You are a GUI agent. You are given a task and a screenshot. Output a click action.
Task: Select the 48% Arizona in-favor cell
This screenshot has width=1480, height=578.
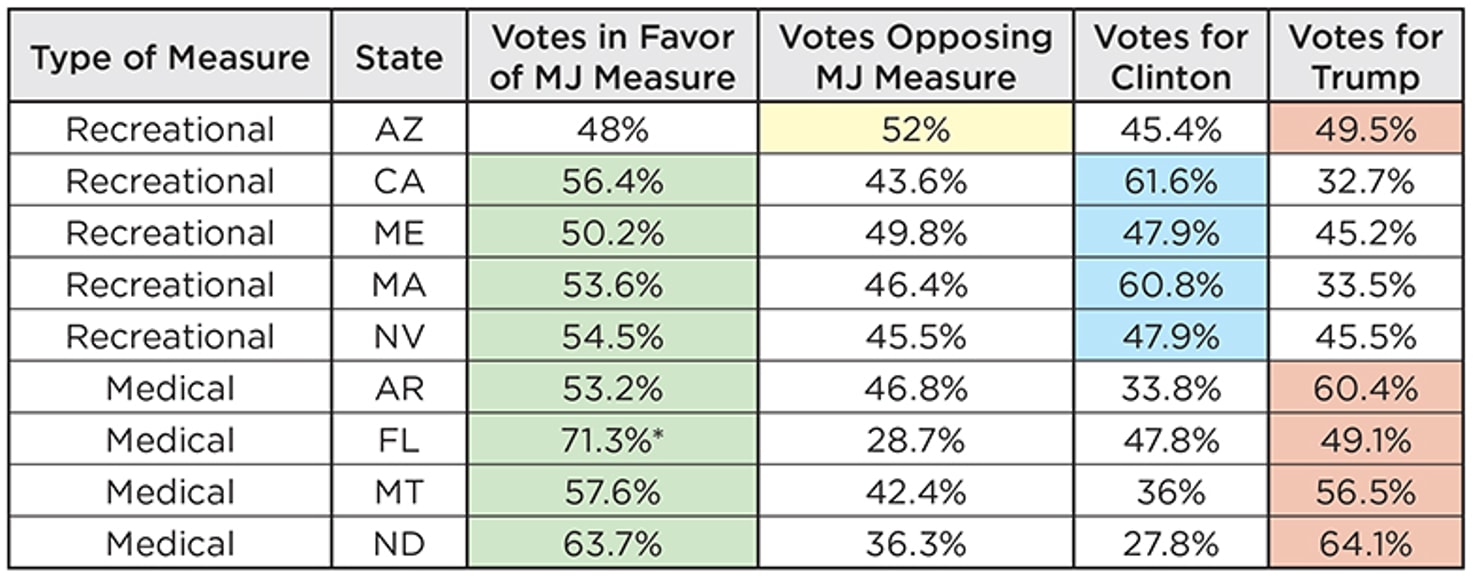[x=613, y=130]
